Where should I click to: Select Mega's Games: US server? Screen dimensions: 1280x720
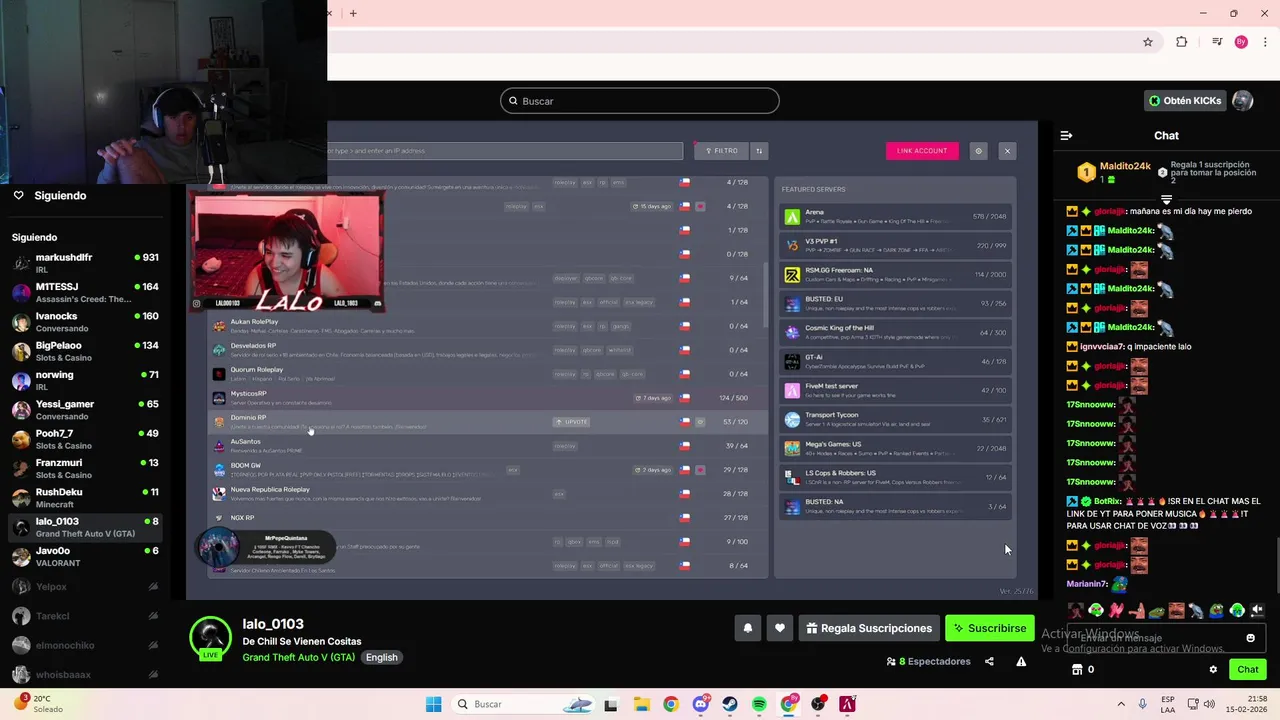(x=895, y=448)
